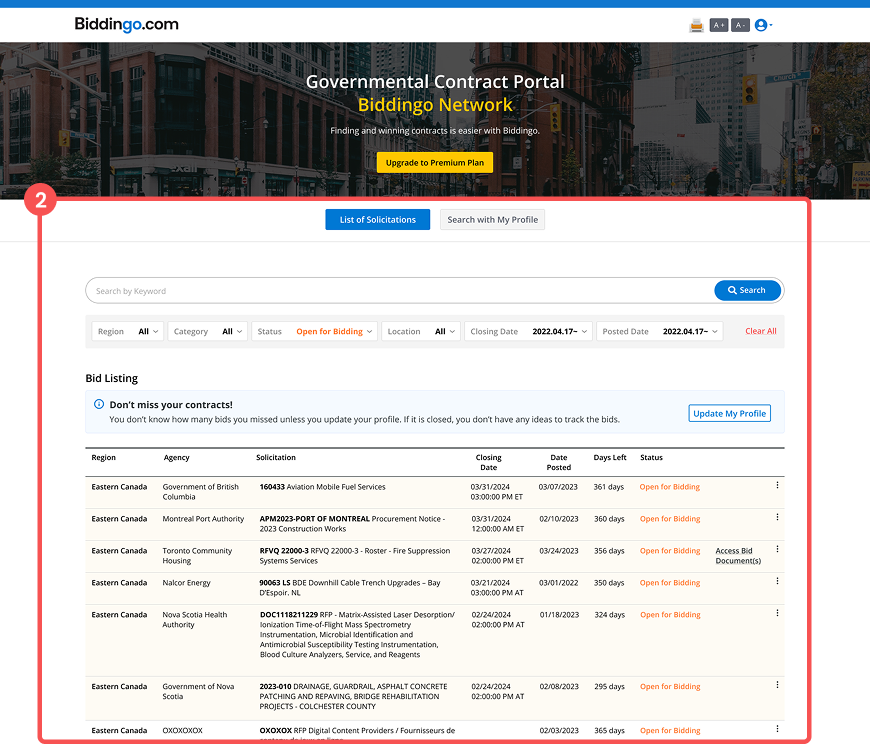Click the Status column header

click(651, 458)
